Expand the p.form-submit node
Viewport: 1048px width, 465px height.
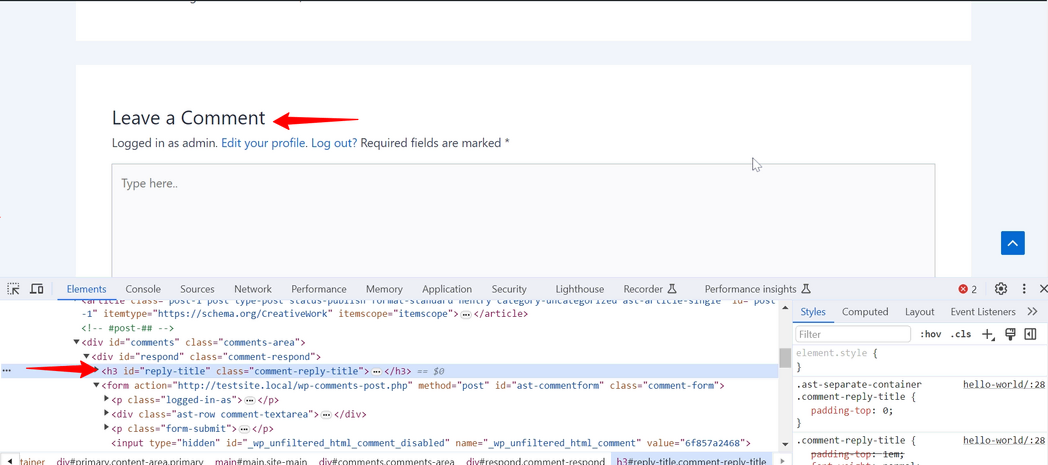107,428
